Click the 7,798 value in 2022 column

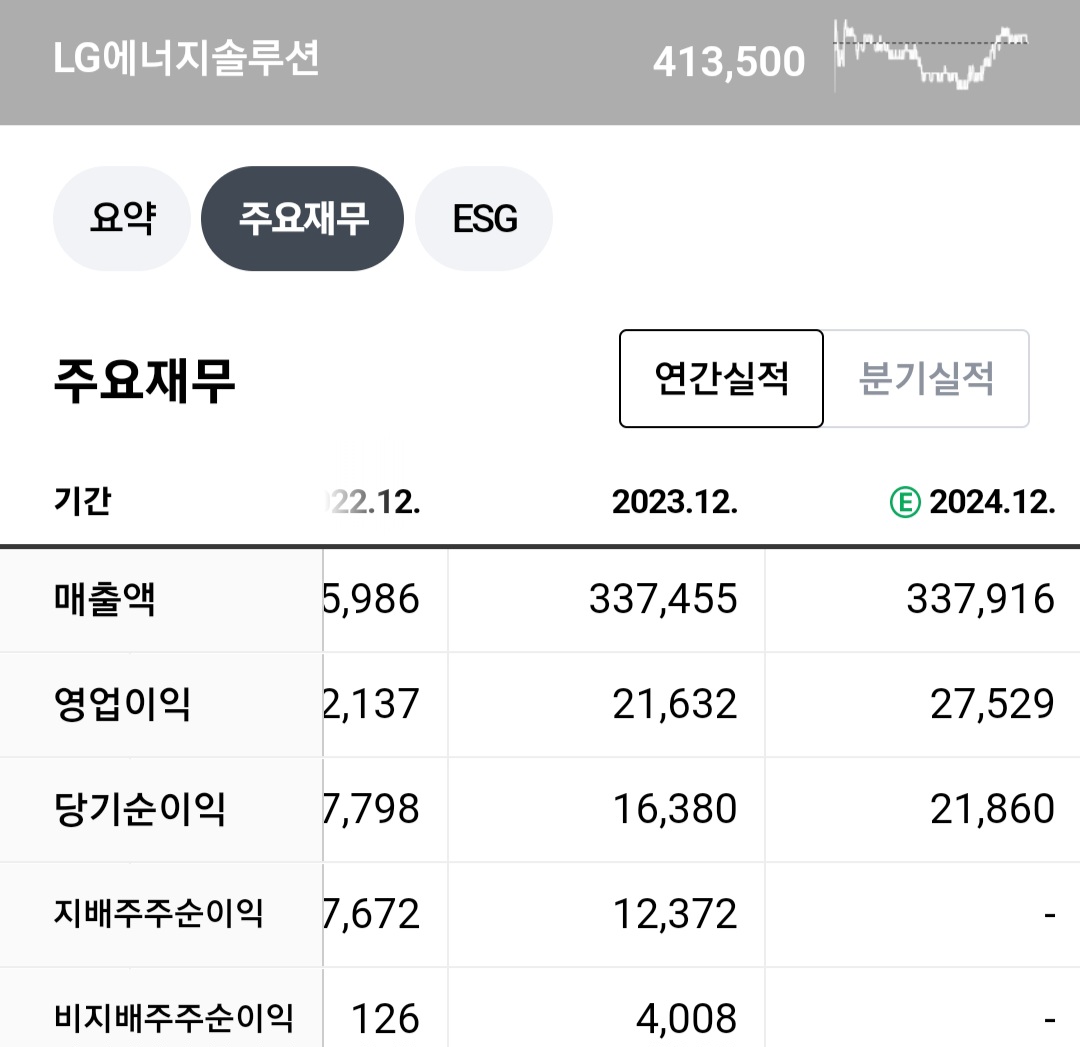click(372, 809)
